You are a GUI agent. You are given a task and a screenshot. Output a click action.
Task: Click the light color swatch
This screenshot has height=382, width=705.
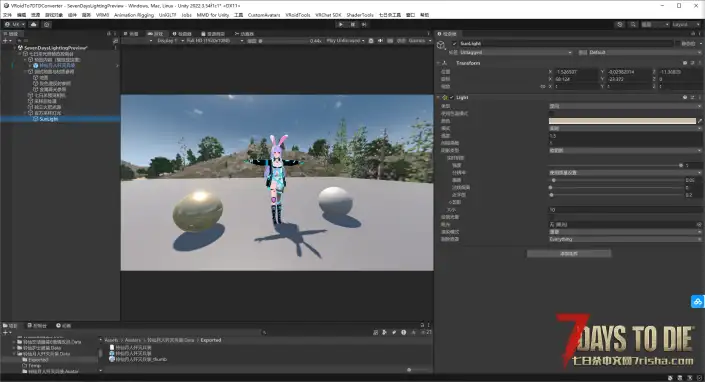click(622, 121)
